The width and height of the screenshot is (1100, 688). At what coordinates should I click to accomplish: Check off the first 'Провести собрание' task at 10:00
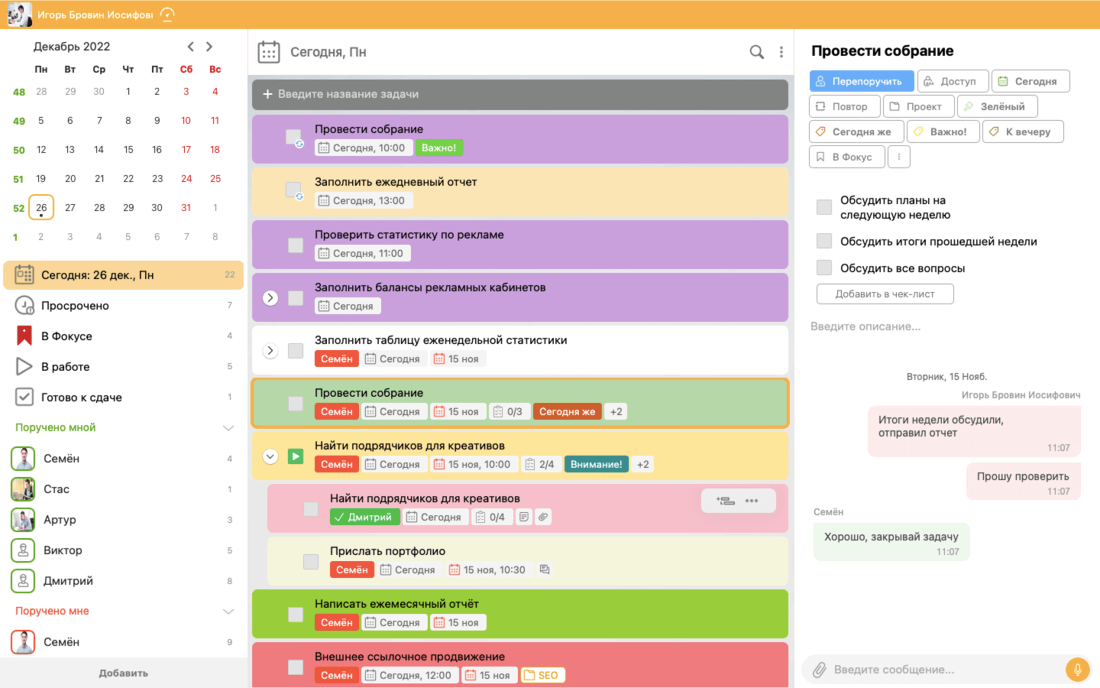tap(294, 137)
